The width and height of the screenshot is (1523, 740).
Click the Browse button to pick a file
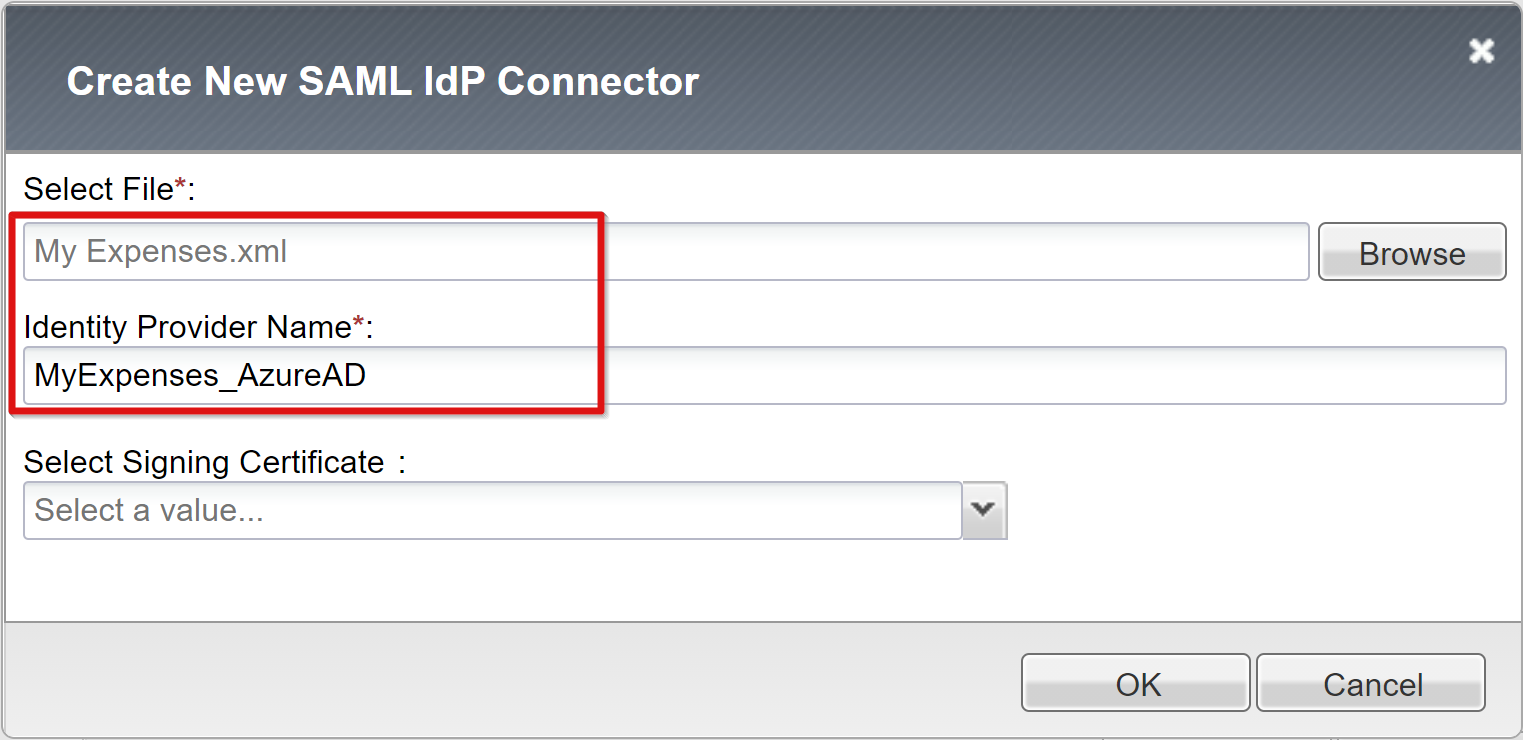1411,252
